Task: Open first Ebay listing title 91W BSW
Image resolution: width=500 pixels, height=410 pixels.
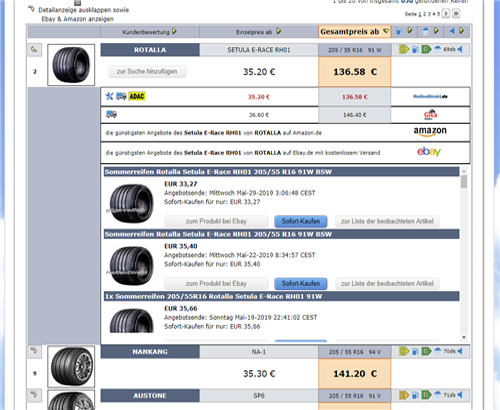Action: (218, 172)
